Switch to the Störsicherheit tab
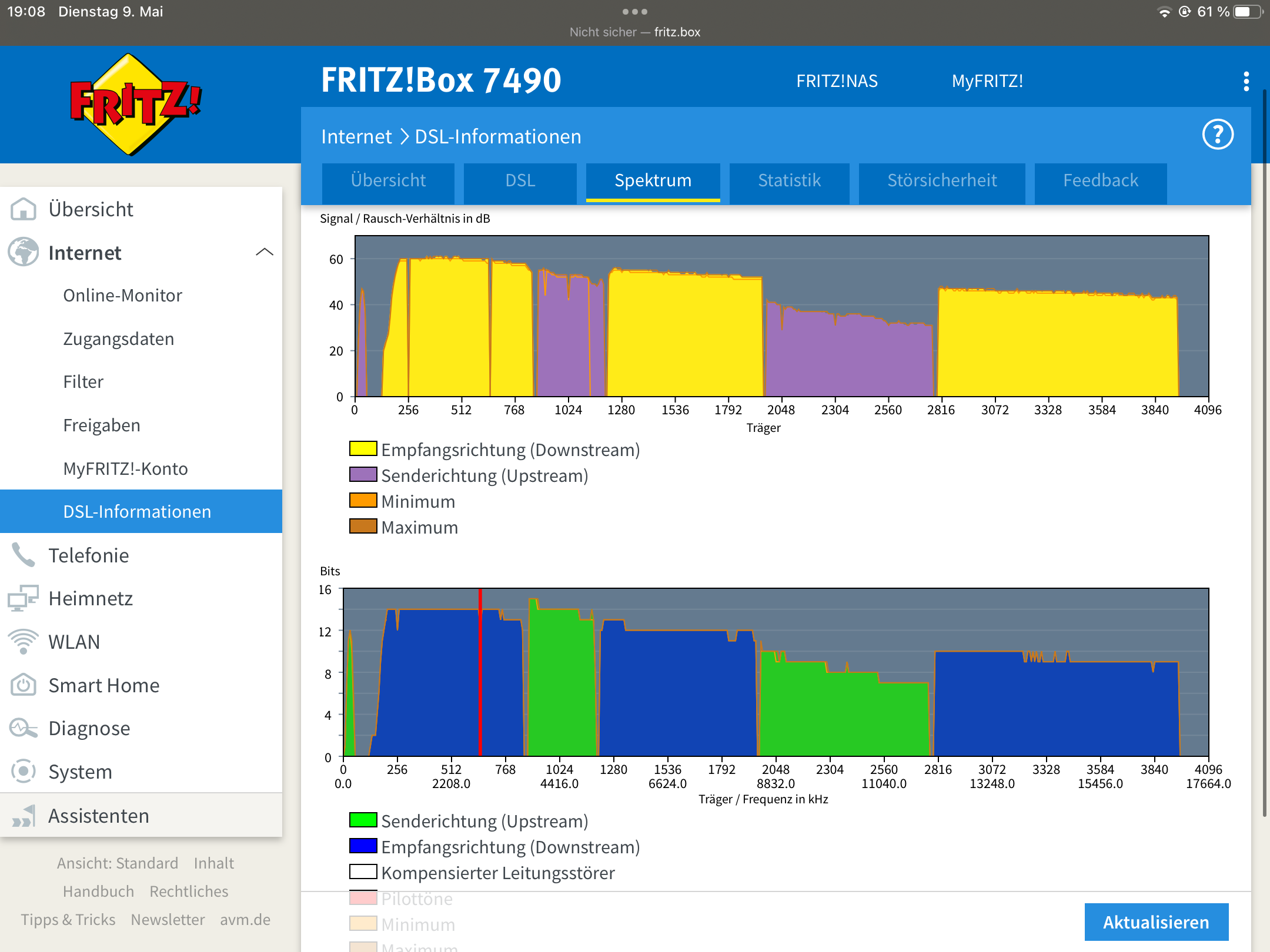The width and height of the screenshot is (1270, 952). (941, 180)
